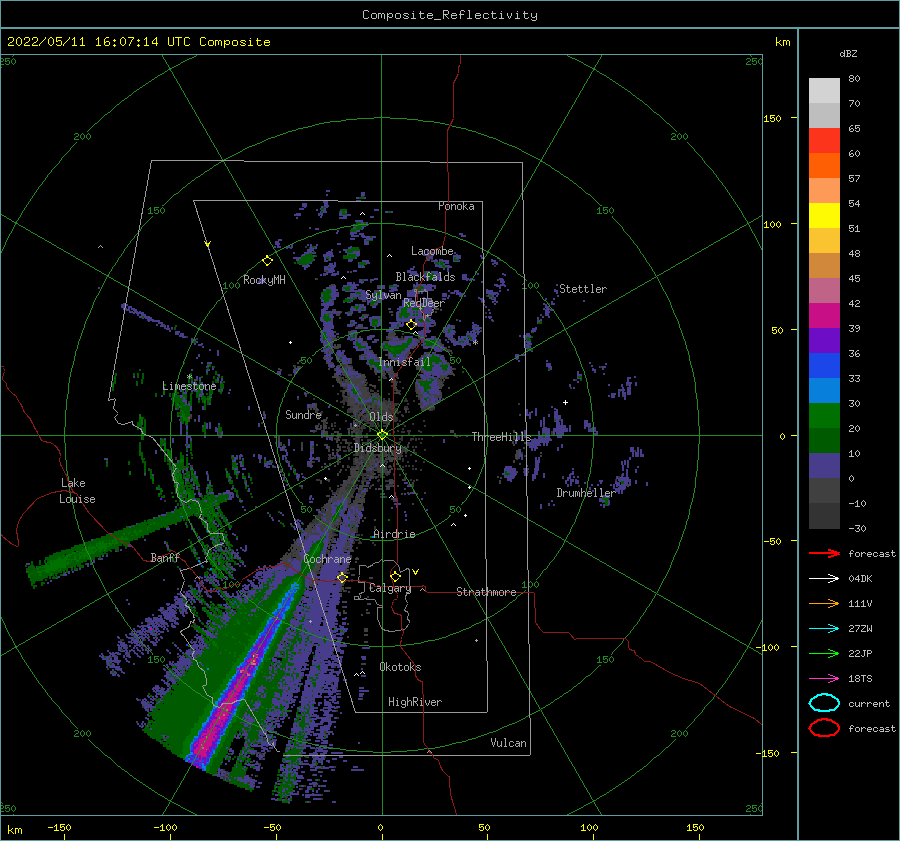Select the red forecast arrow legend icon
900x841 pixels.
(824, 553)
